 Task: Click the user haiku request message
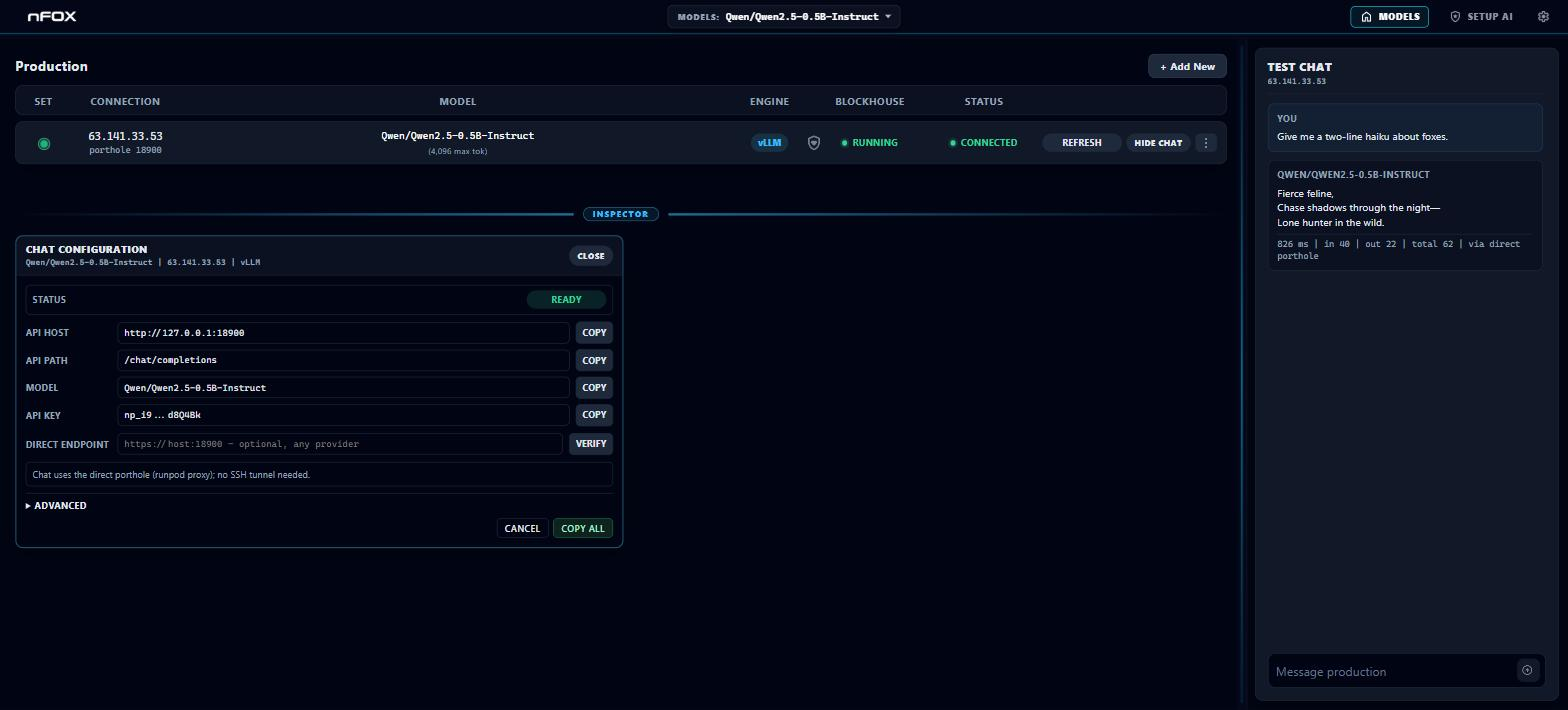pyautogui.click(x=1362, y=137)
